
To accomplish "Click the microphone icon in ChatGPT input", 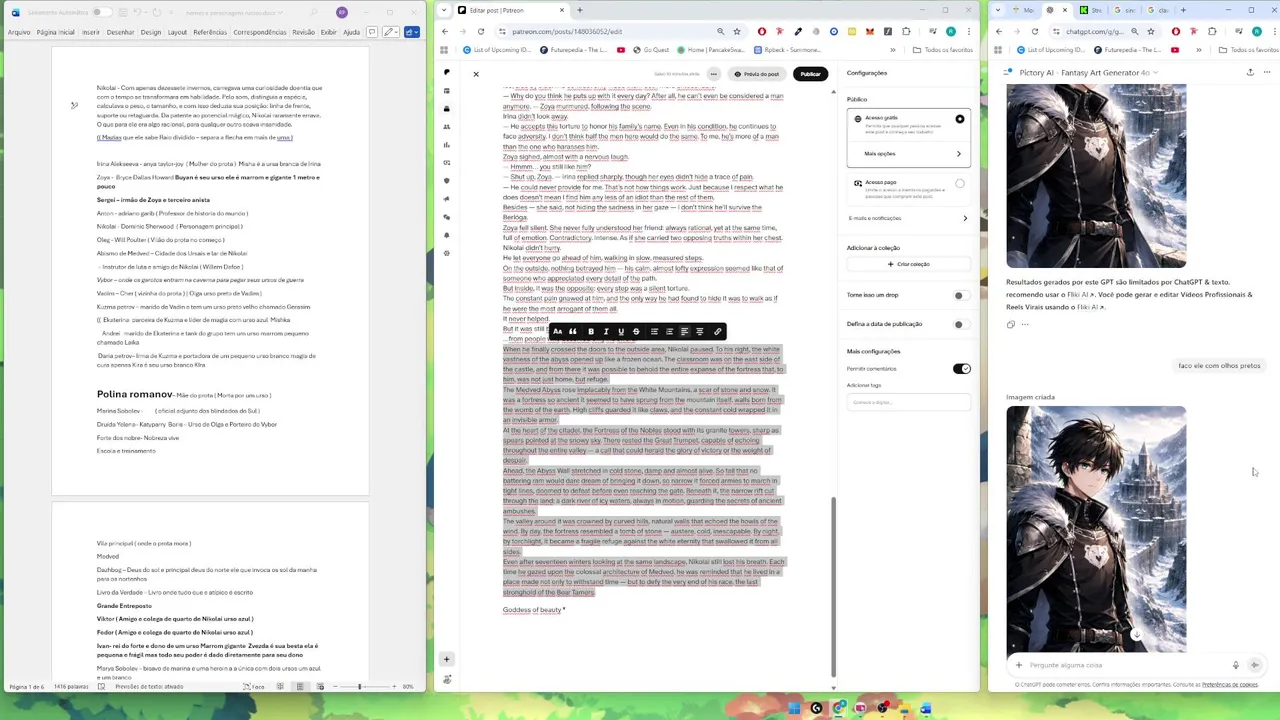I will pyautogui.click(x=1236, y=665).
